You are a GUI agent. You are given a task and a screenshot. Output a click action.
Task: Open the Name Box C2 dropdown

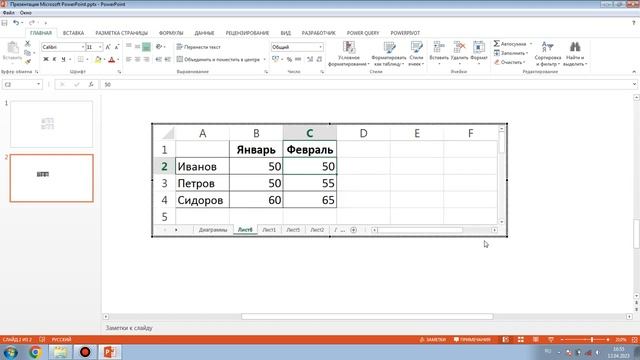(38, 84)
